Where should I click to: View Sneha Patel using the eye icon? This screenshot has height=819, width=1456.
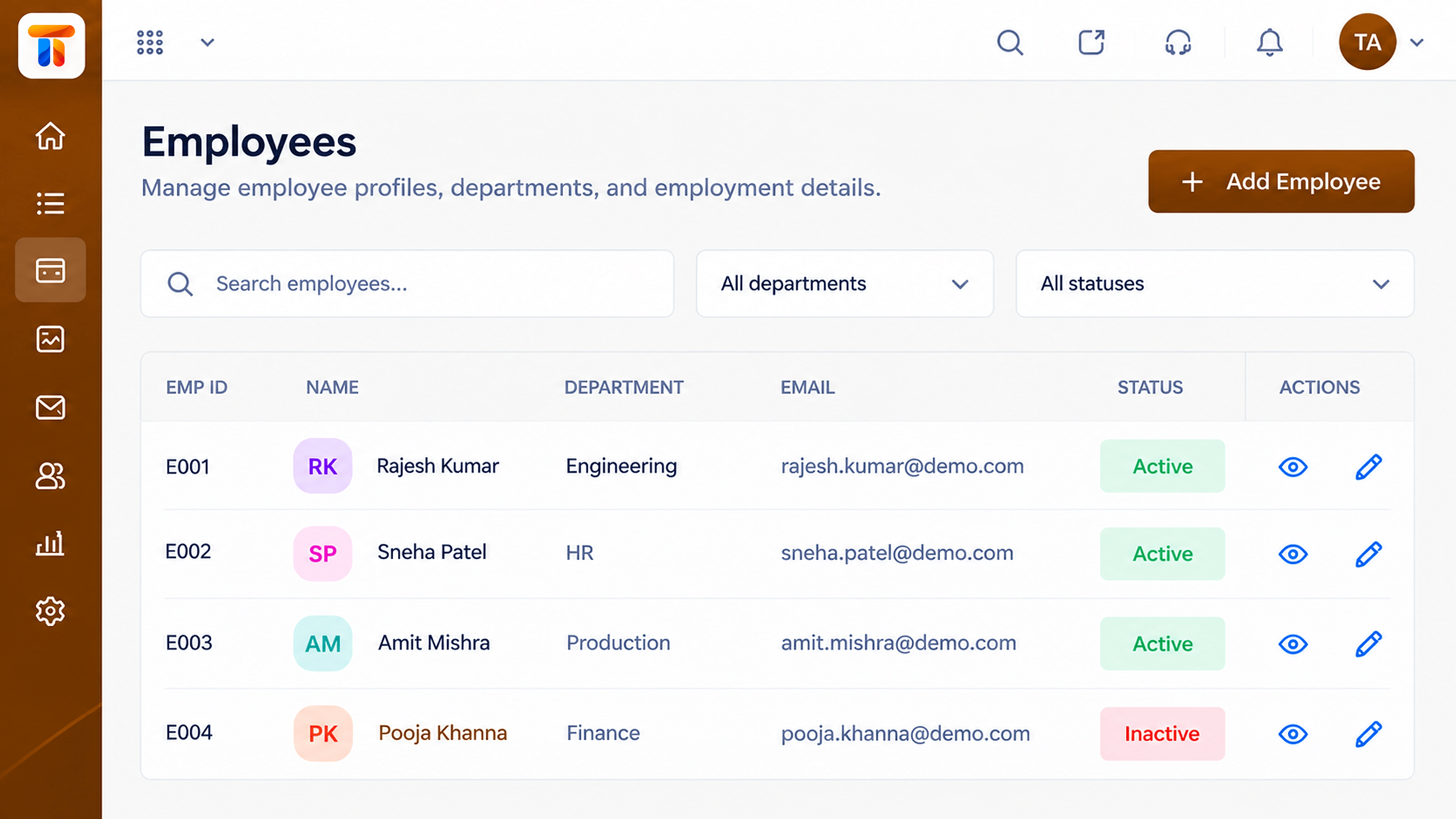click(1293, 554)
